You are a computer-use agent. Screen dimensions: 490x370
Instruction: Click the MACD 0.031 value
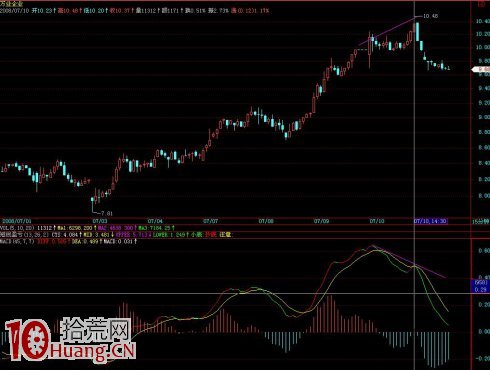click(118, 241)
